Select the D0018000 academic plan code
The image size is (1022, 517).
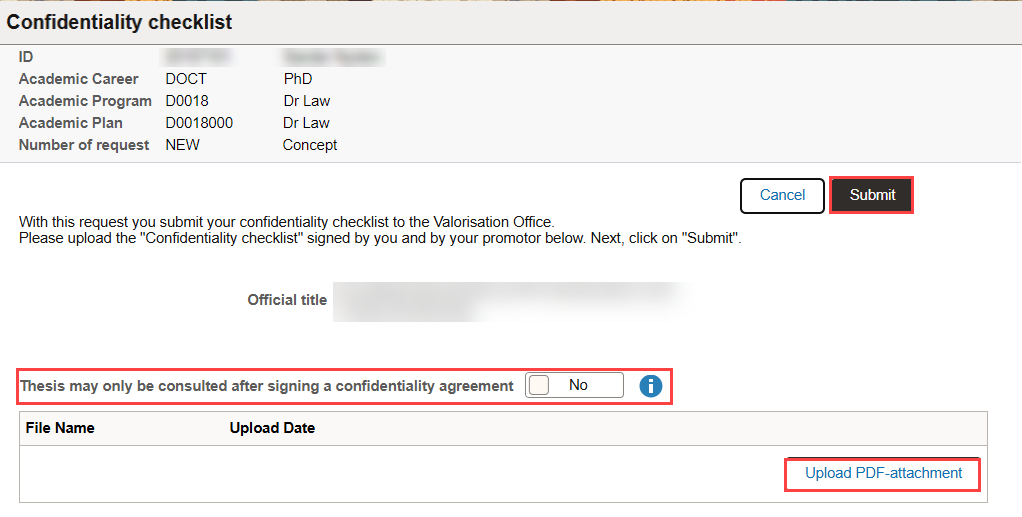point(199,123)
